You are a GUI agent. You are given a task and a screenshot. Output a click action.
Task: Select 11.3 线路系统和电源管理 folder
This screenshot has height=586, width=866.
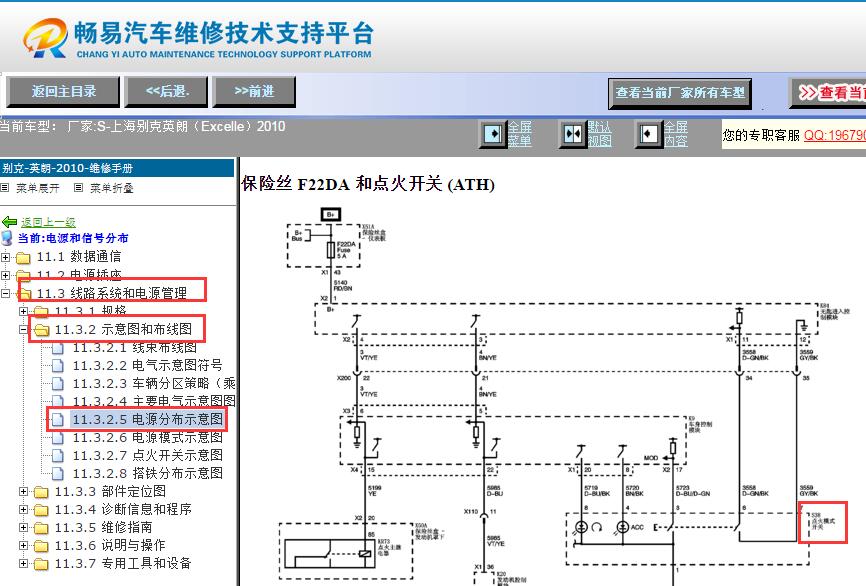tap(112, 293)
